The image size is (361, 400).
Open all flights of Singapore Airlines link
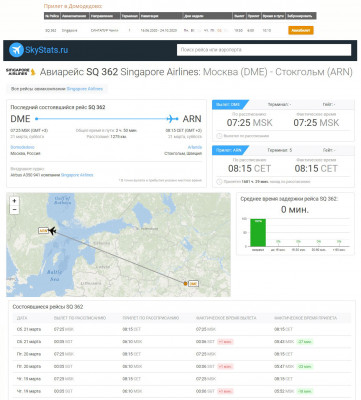(x=85, y=89)
